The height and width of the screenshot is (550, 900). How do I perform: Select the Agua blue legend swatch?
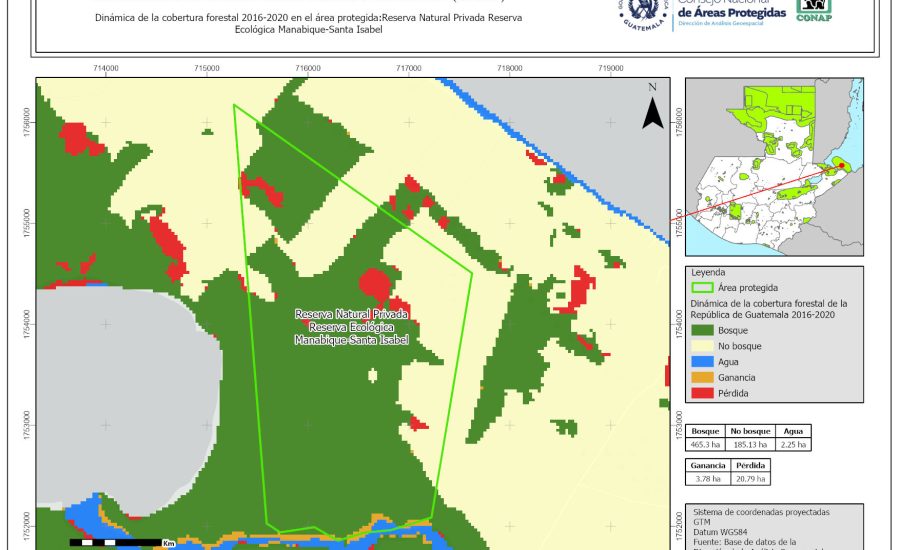[x=702, y=361]
